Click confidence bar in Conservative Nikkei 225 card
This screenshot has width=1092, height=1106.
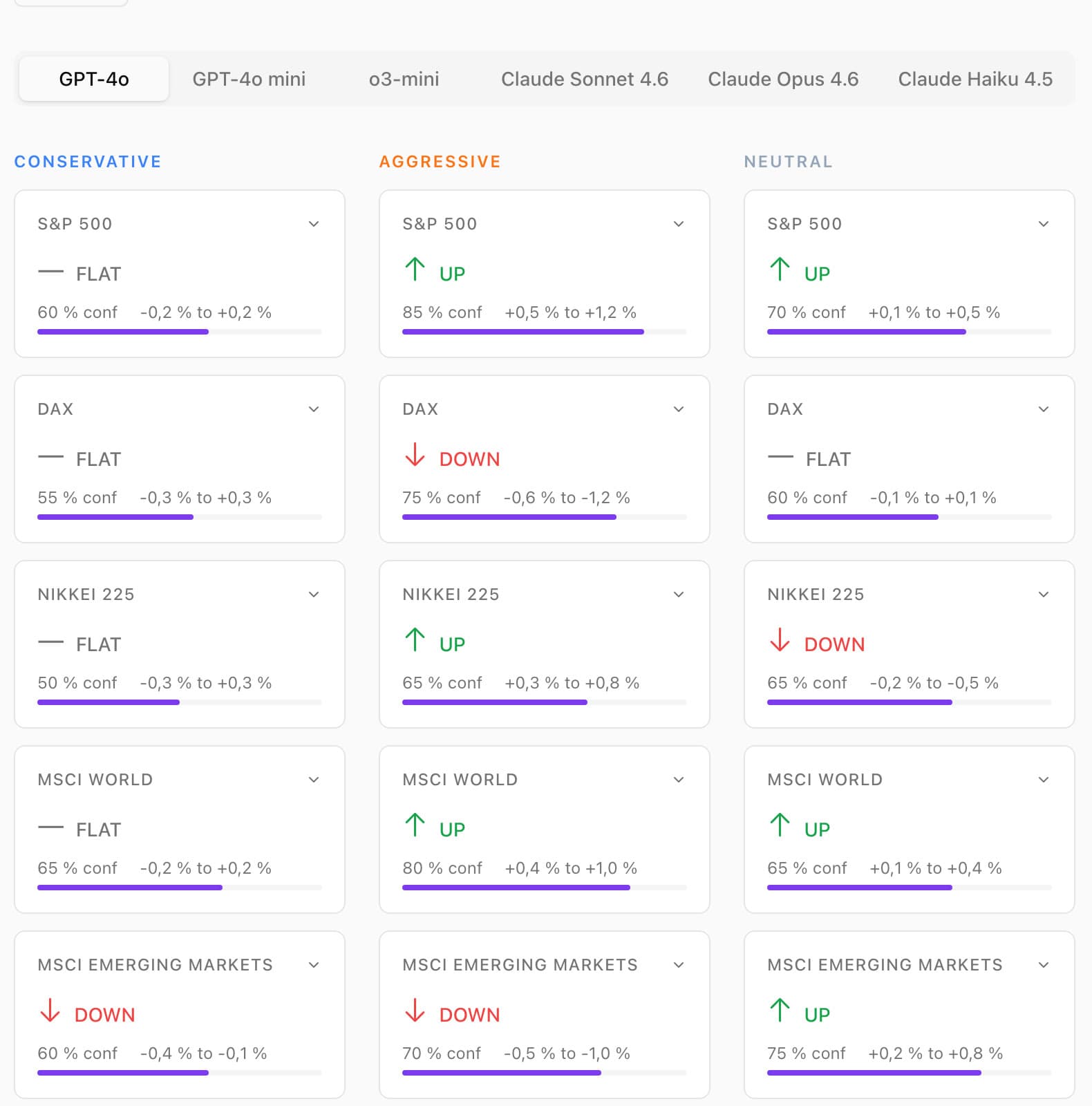(180, 702)
